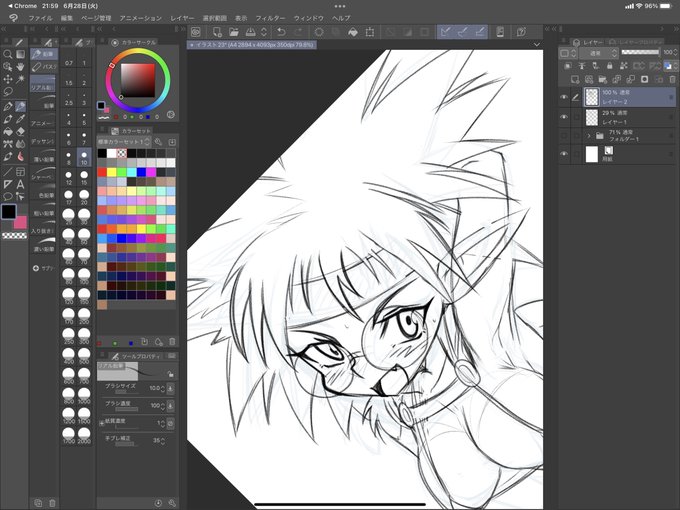This screenshot has width=680, height=510.
Task: Choose brush size 20 preset
Action: [84, 196]
